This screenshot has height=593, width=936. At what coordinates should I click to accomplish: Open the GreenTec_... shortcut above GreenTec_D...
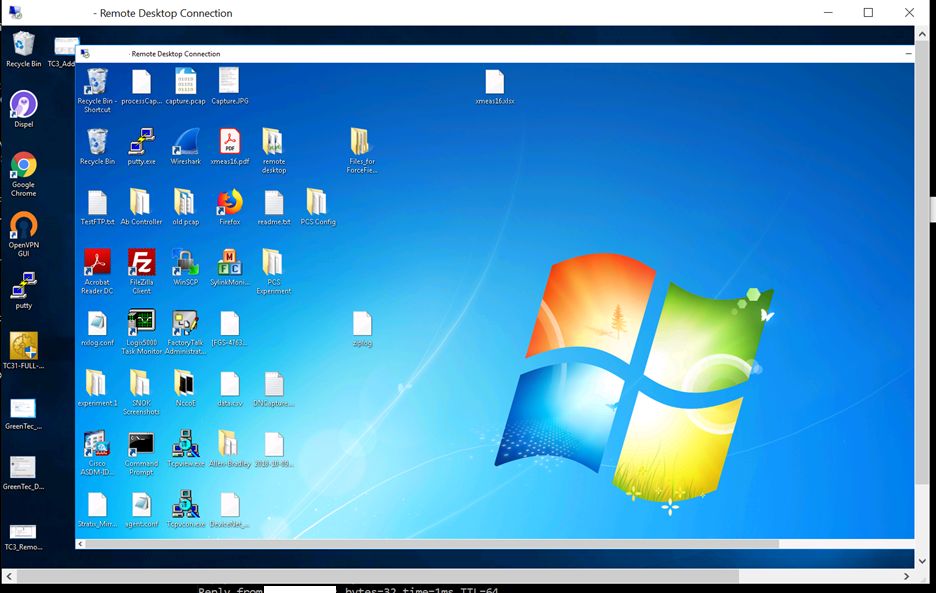pos(23,414)
